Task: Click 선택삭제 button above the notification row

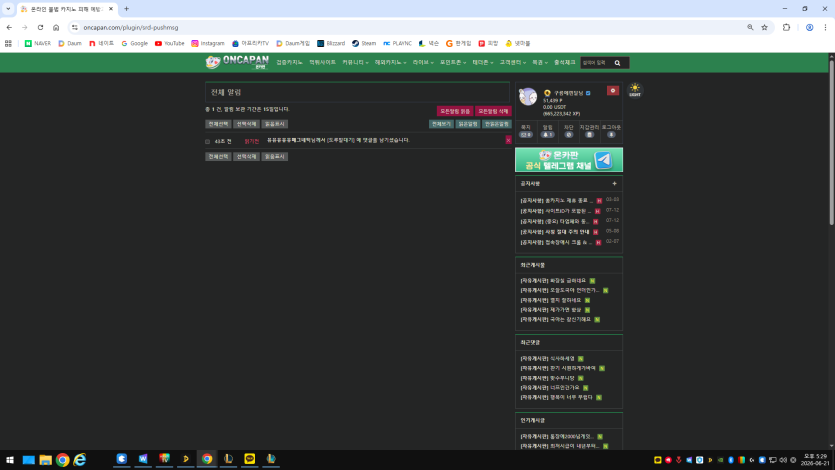Action: pos(247,124)
